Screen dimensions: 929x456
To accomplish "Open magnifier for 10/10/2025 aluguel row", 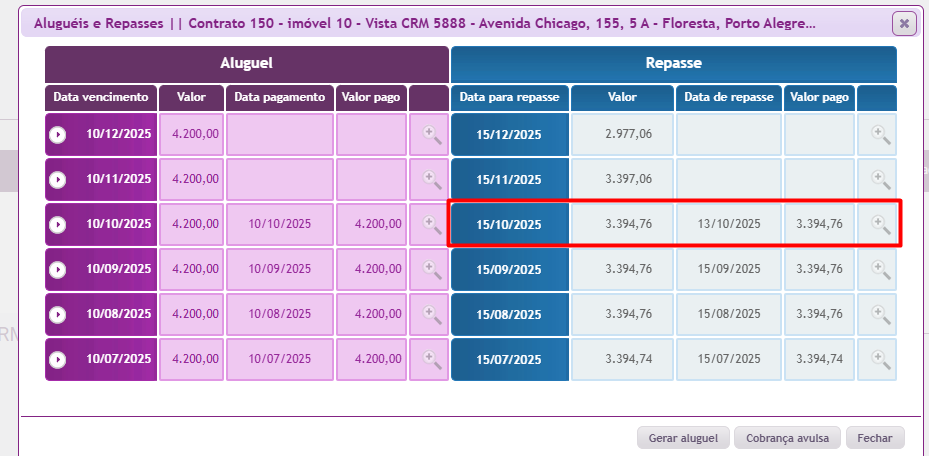I will (431, 224).
